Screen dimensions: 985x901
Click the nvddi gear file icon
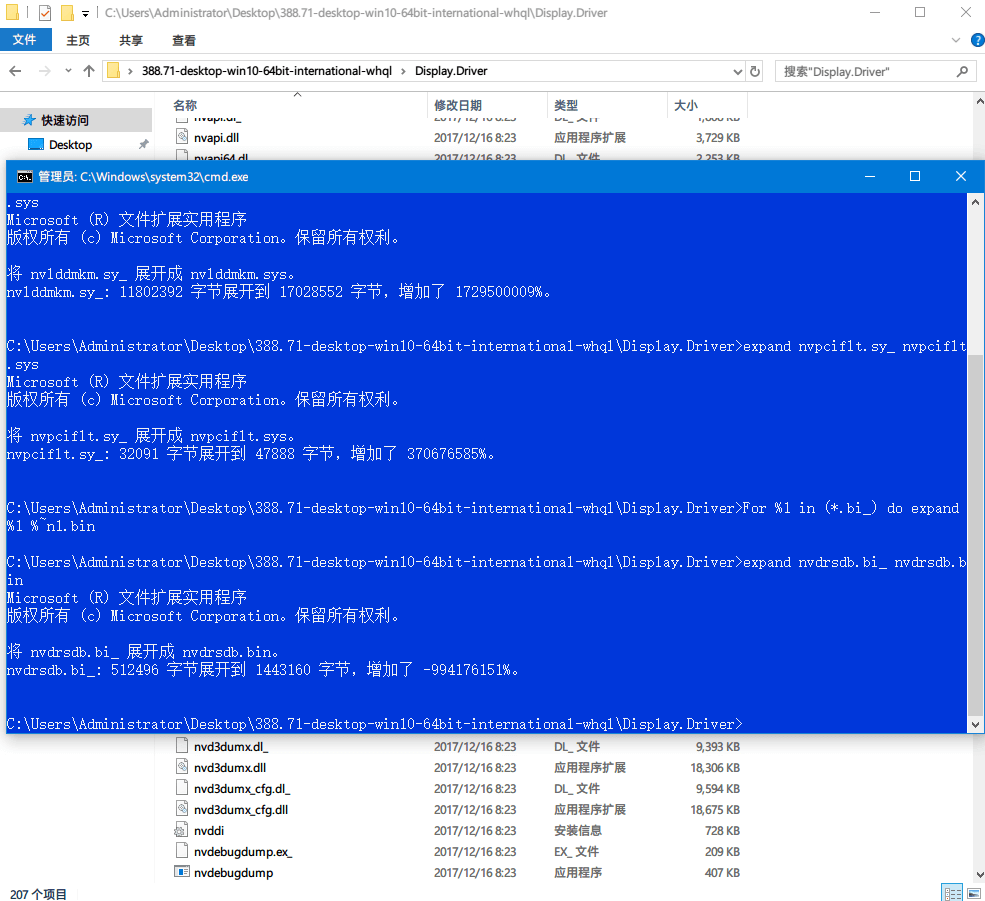pyautogui.click(x=181, y=830)
